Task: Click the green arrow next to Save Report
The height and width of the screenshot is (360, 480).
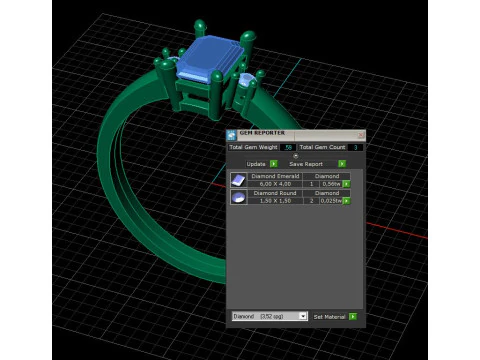Action: [342, 164]
